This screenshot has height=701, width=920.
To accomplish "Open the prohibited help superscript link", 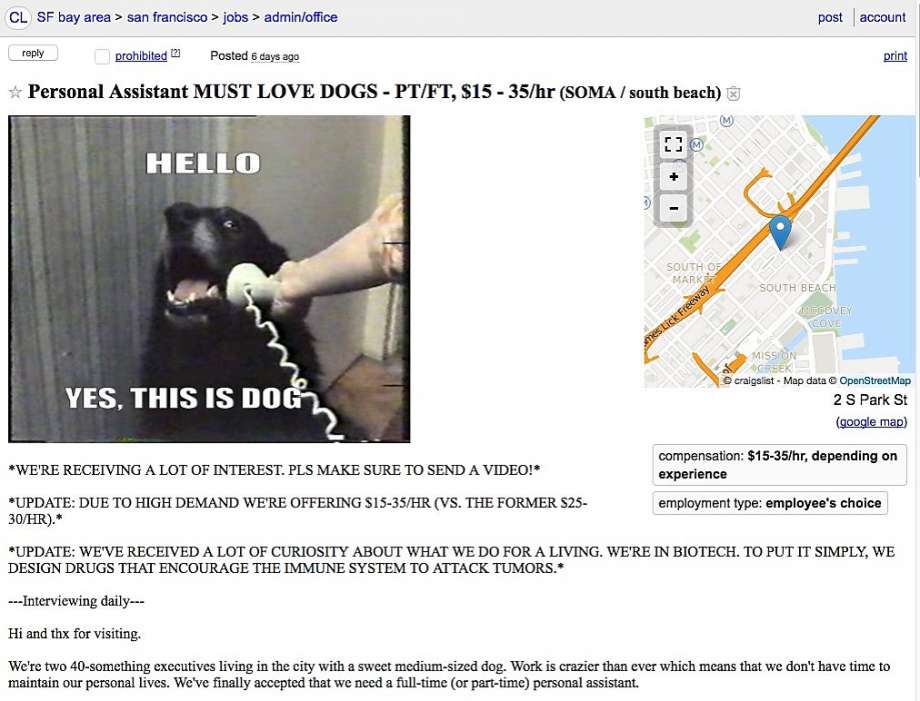I will pyautogui.click(x=175, y=53).
